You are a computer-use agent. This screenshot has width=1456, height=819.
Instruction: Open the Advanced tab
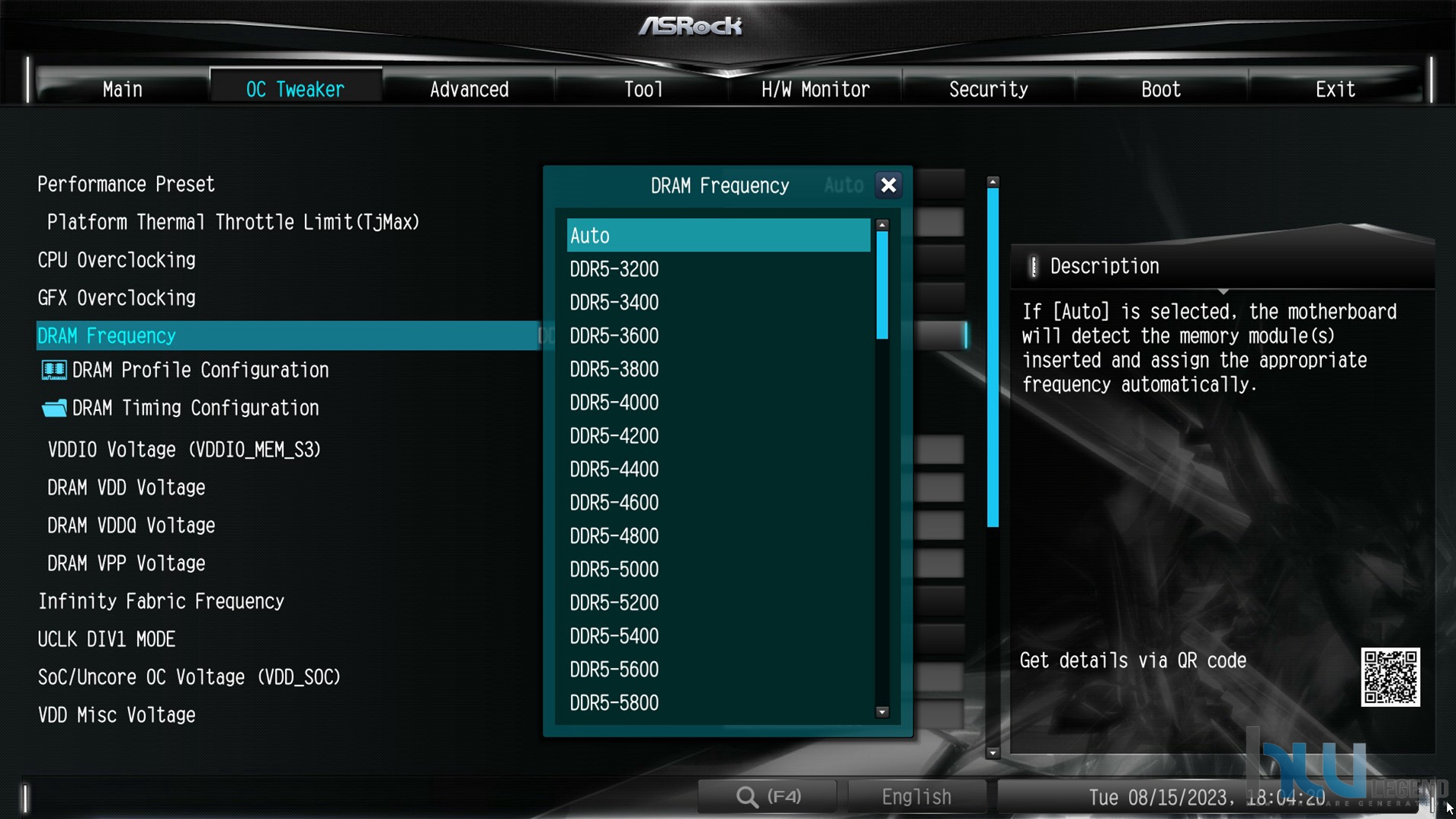(469, 89)
